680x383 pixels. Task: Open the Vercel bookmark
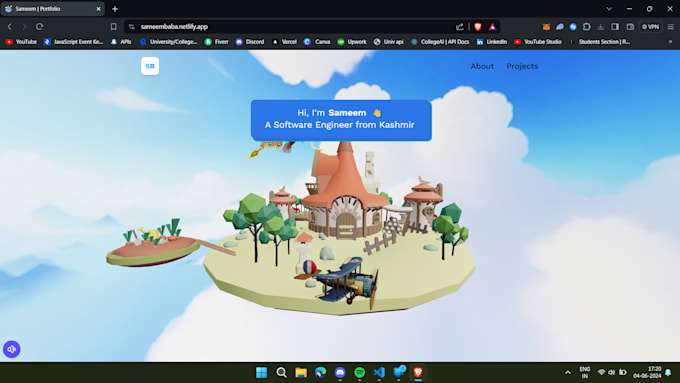point(284,42)
